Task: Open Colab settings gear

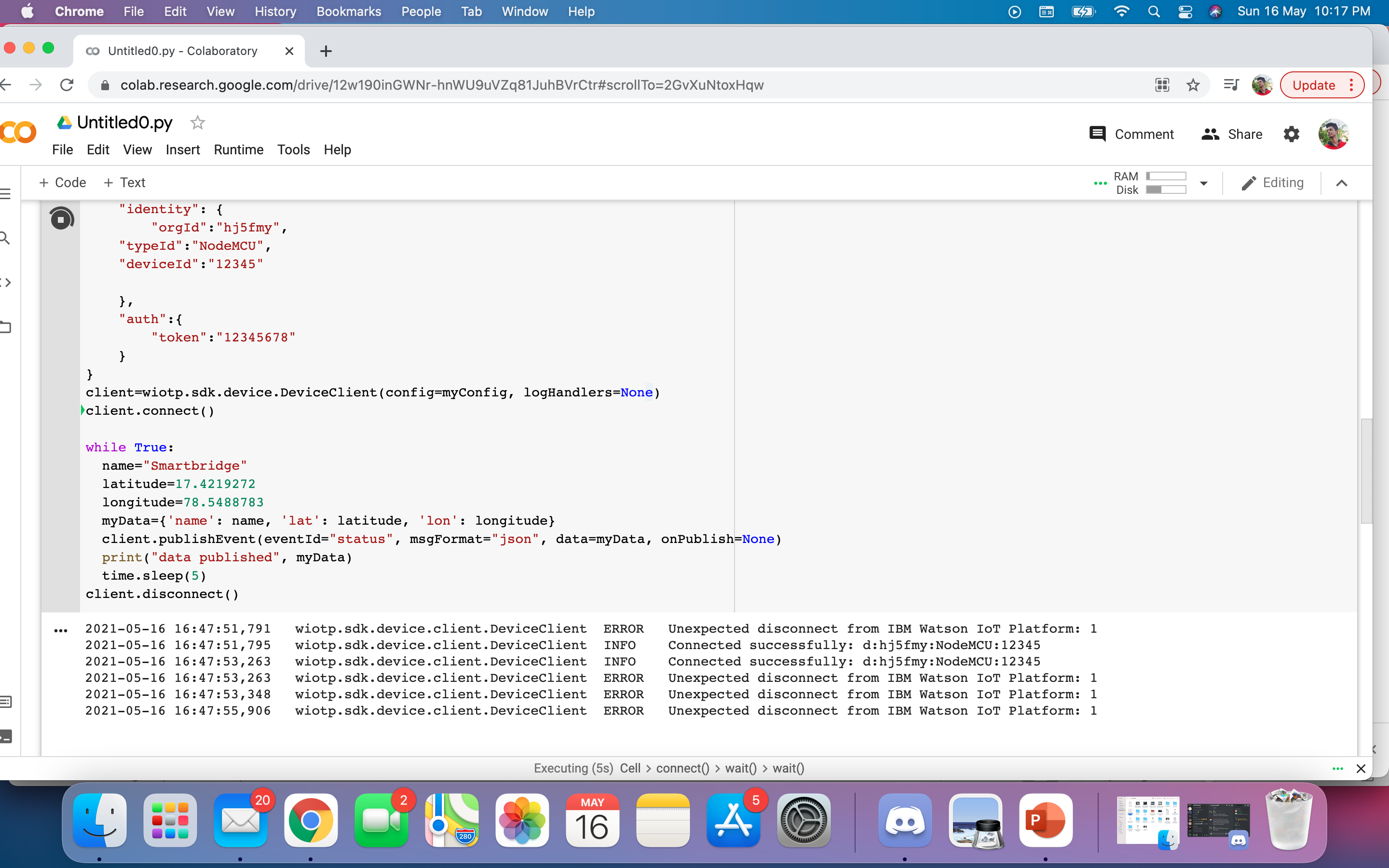Action: point(1291,135)
